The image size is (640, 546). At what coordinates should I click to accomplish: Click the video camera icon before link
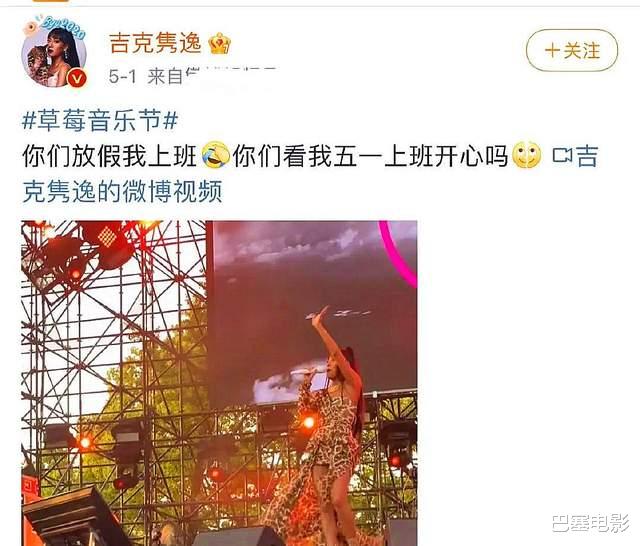pos(562,156)
